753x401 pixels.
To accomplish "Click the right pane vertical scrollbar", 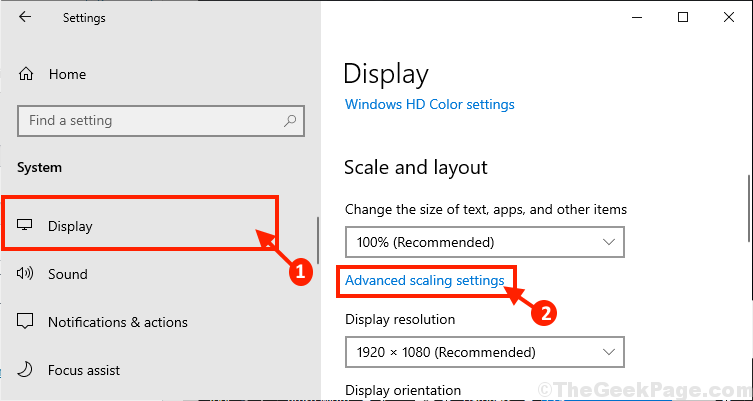I will (x=750, y=208).
